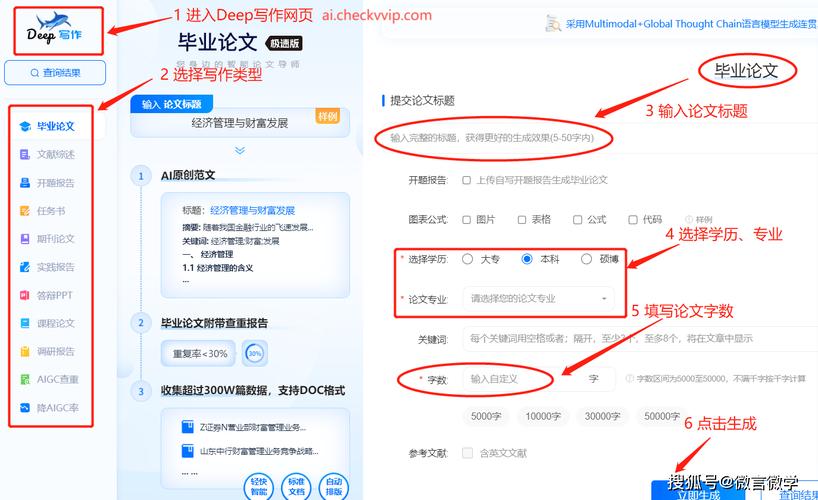Enable the 公式 checkbox
The height and width of the screenshot is (500, 818).
(578, 220)
